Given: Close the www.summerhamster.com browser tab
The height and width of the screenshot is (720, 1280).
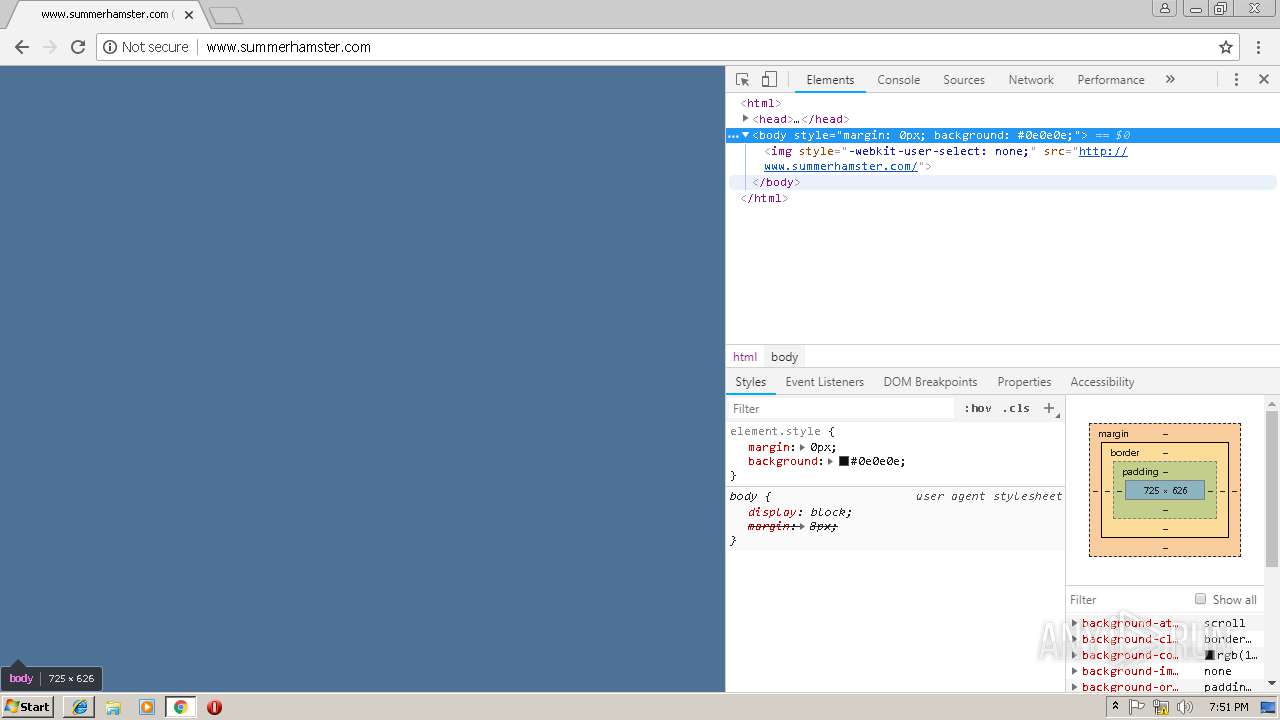Looking at the screenshot, I should pos(189,15).
